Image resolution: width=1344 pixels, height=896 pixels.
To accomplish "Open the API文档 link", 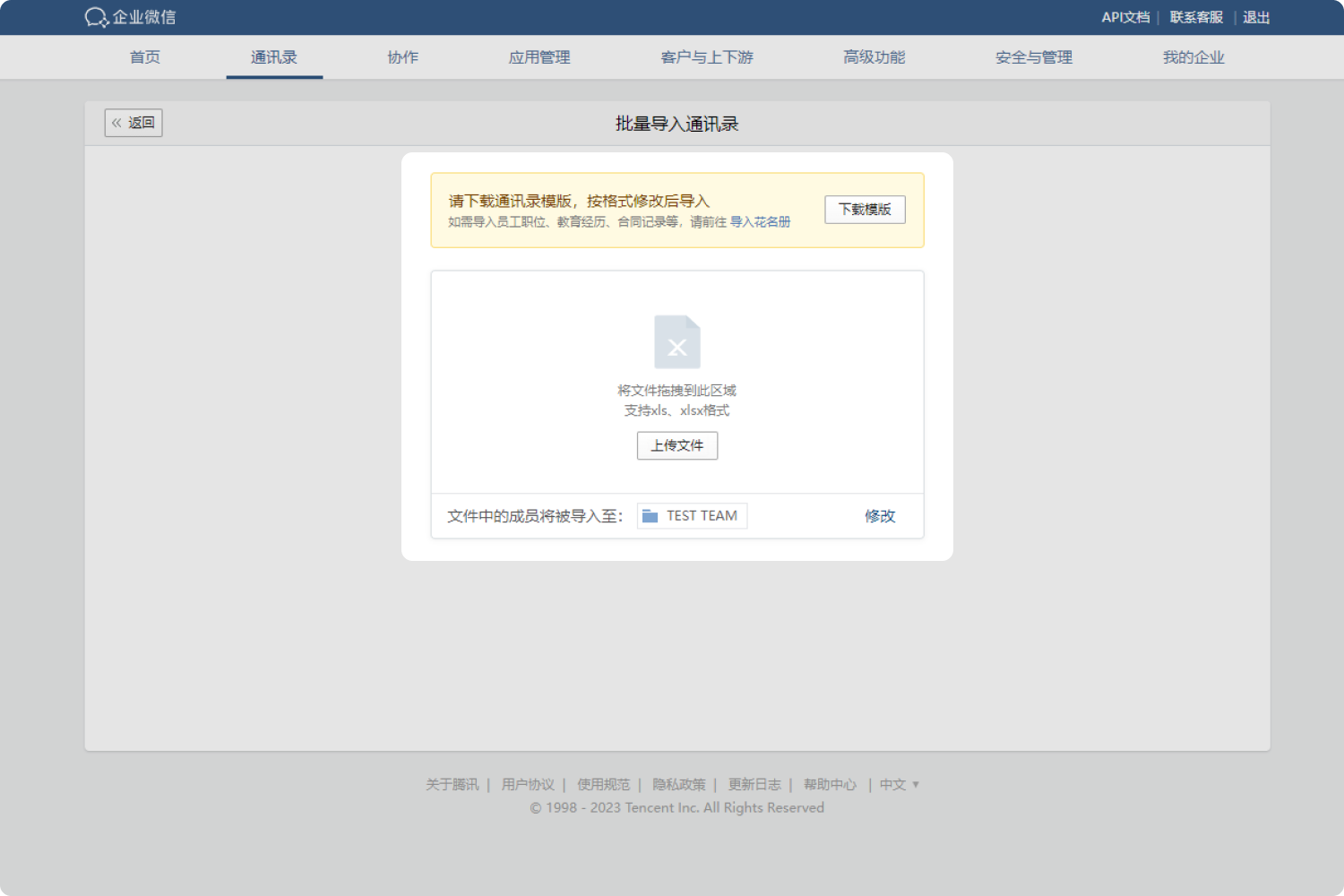I will (x=1125, y=17).
